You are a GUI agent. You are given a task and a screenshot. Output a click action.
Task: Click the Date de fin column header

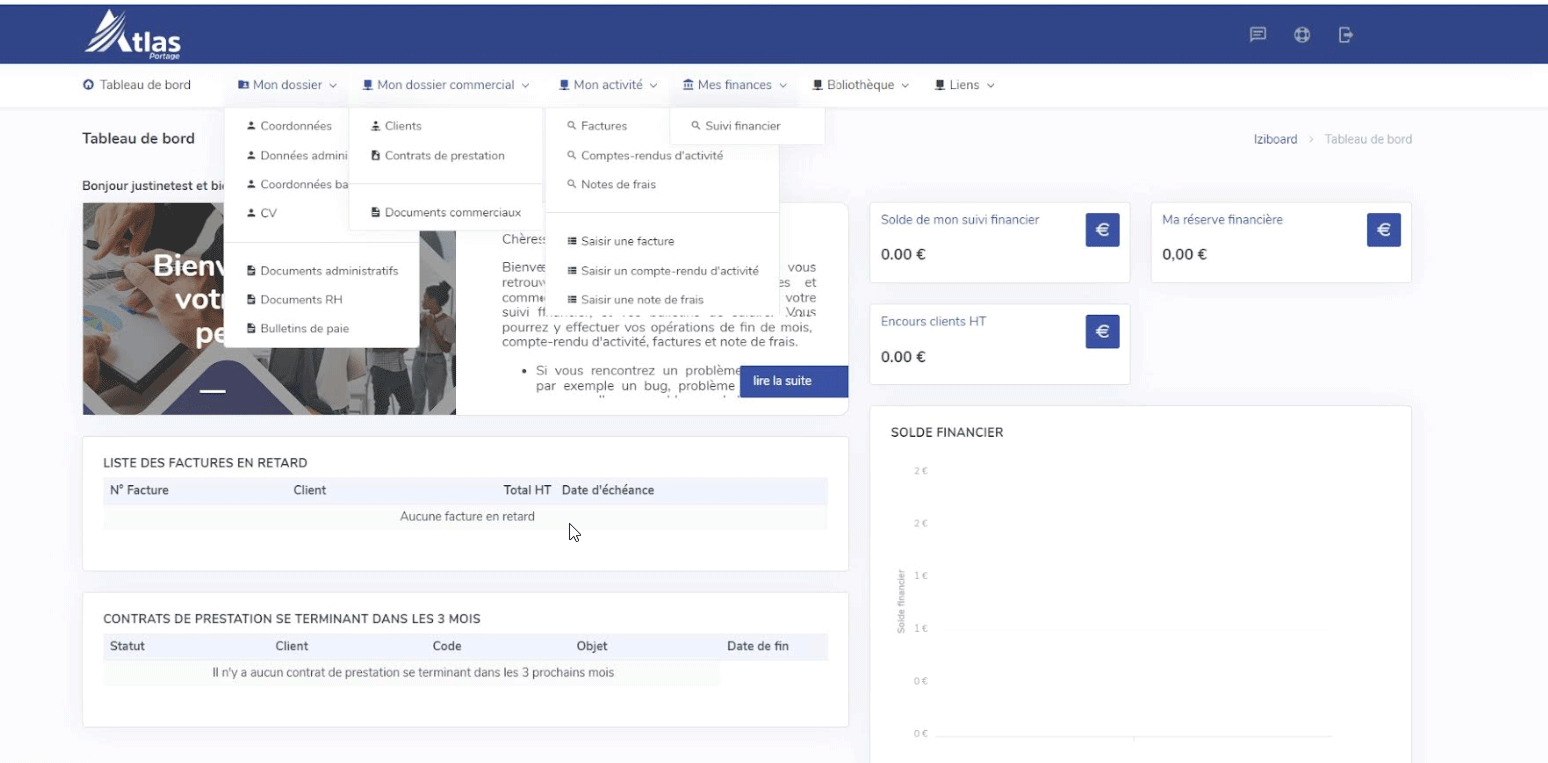click(x=758, y=646)
